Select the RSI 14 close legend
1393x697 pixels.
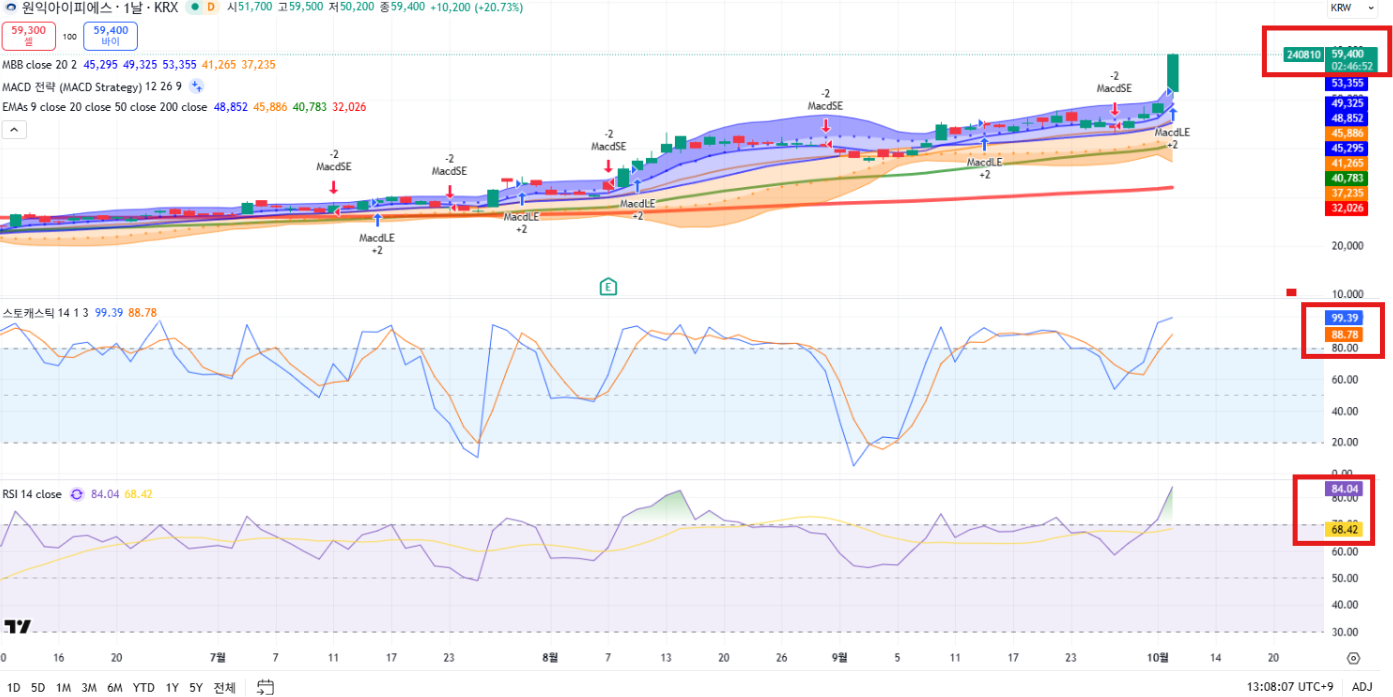pos(32,494)
